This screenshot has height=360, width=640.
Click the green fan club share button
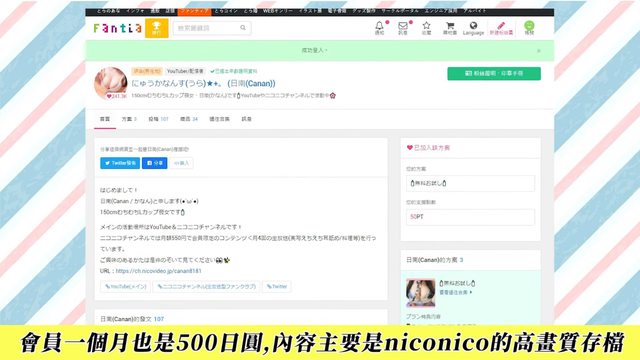pyautogui.click(x=494, y=73)
